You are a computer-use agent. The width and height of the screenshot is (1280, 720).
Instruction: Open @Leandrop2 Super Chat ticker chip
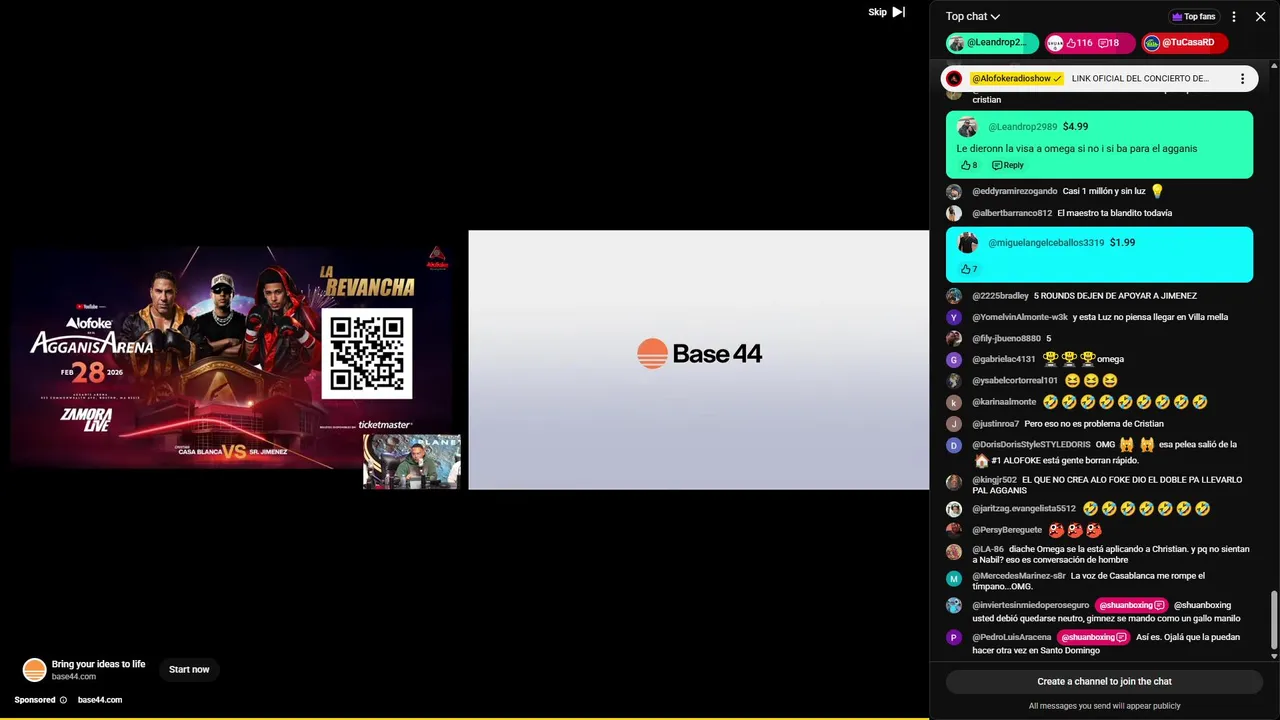click(x=993, y=43)
